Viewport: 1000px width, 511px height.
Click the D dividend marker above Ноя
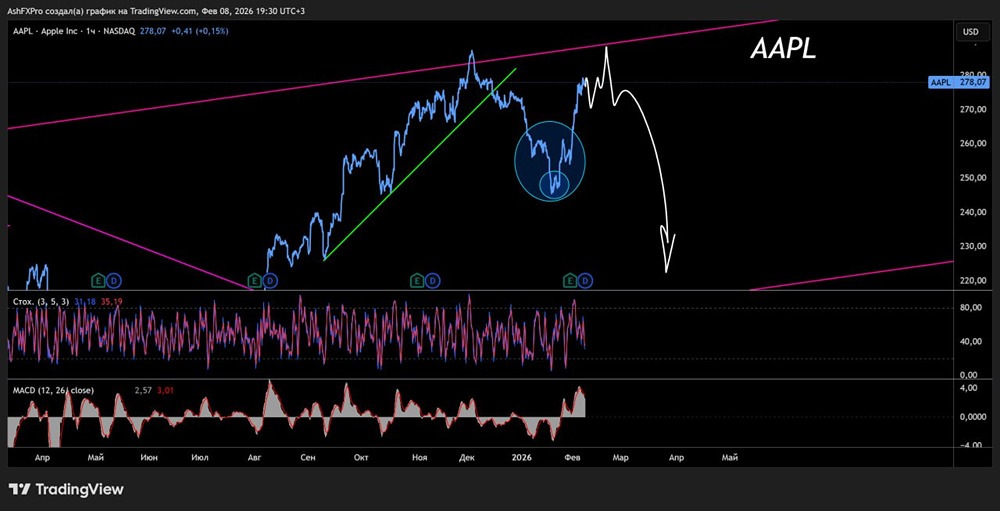click(432, 280)
